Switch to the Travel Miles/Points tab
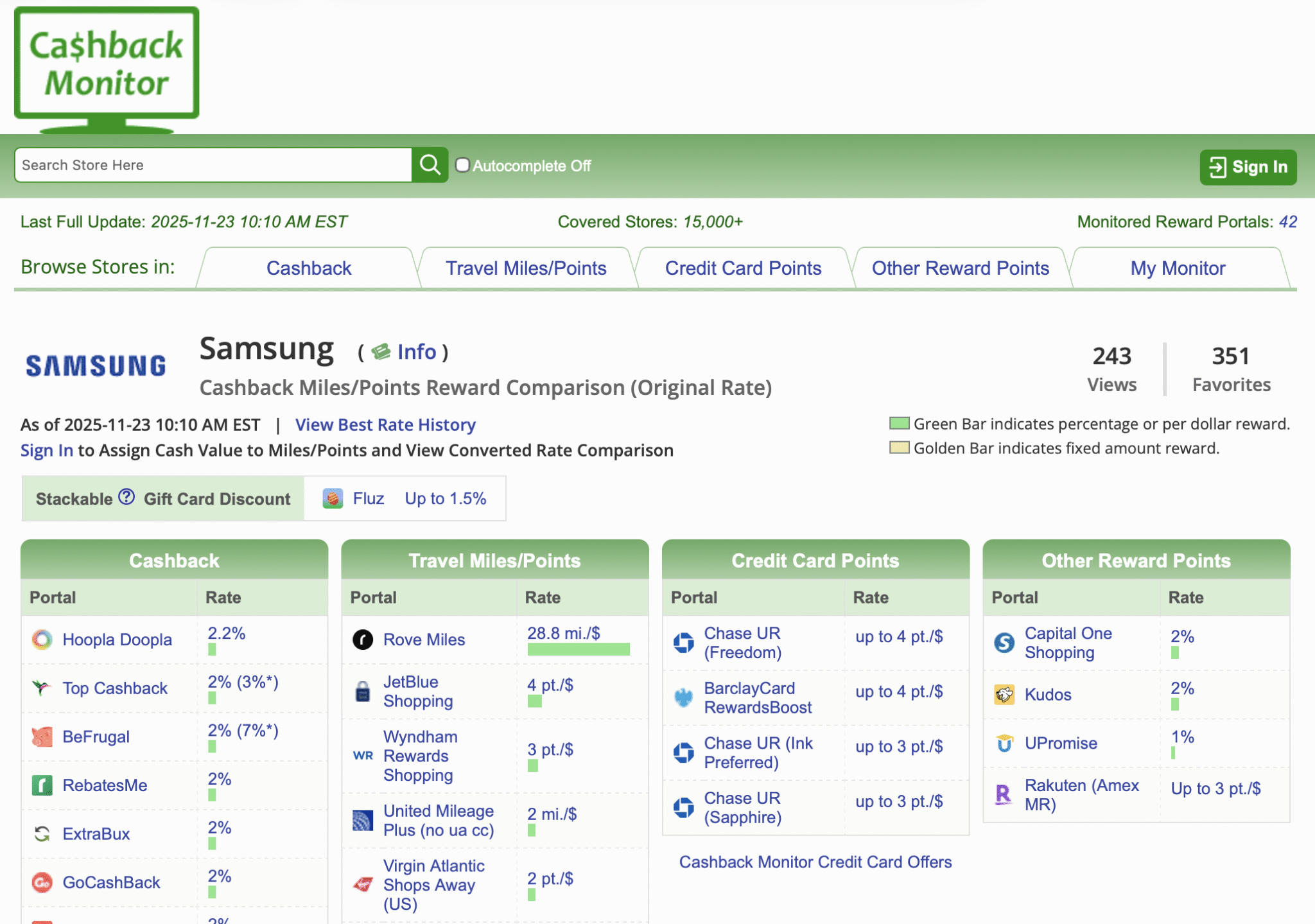 click(x=526, y=268)
